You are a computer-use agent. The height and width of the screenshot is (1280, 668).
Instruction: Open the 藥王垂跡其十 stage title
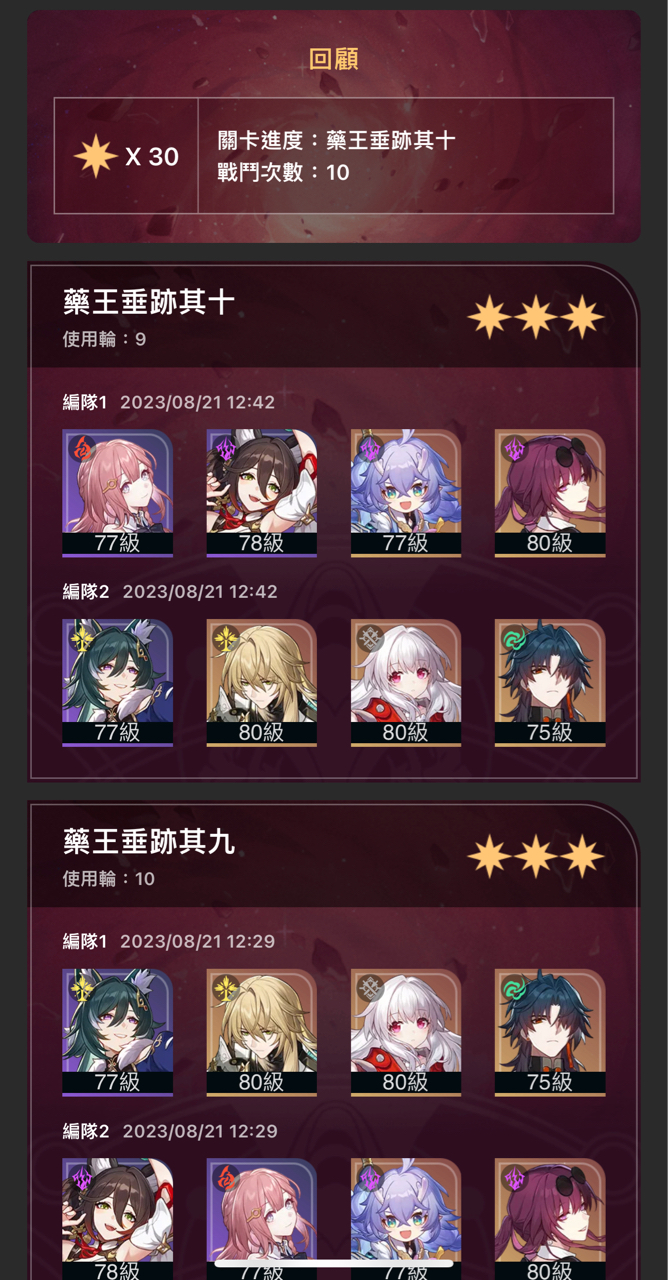click(149, 301)
